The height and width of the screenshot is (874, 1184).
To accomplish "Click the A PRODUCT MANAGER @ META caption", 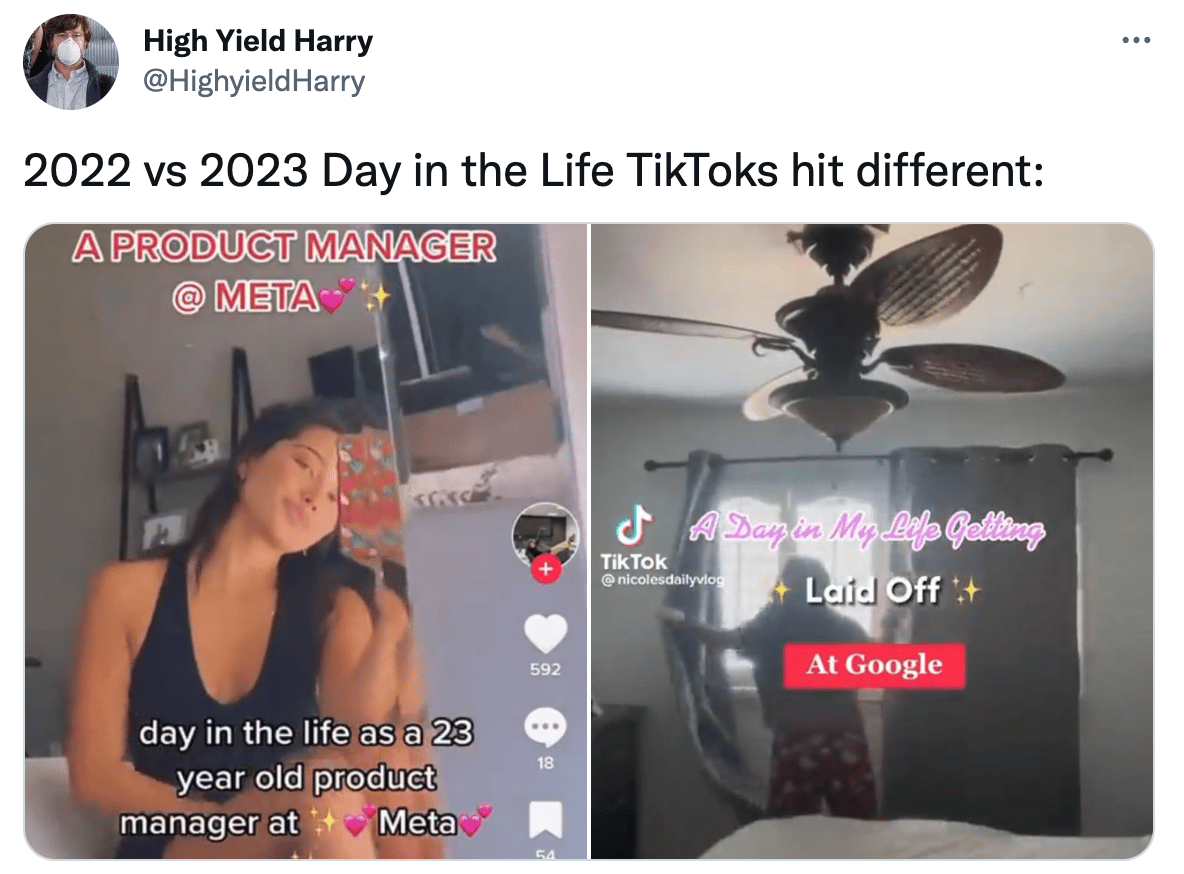I will click(x=285, y=271).
